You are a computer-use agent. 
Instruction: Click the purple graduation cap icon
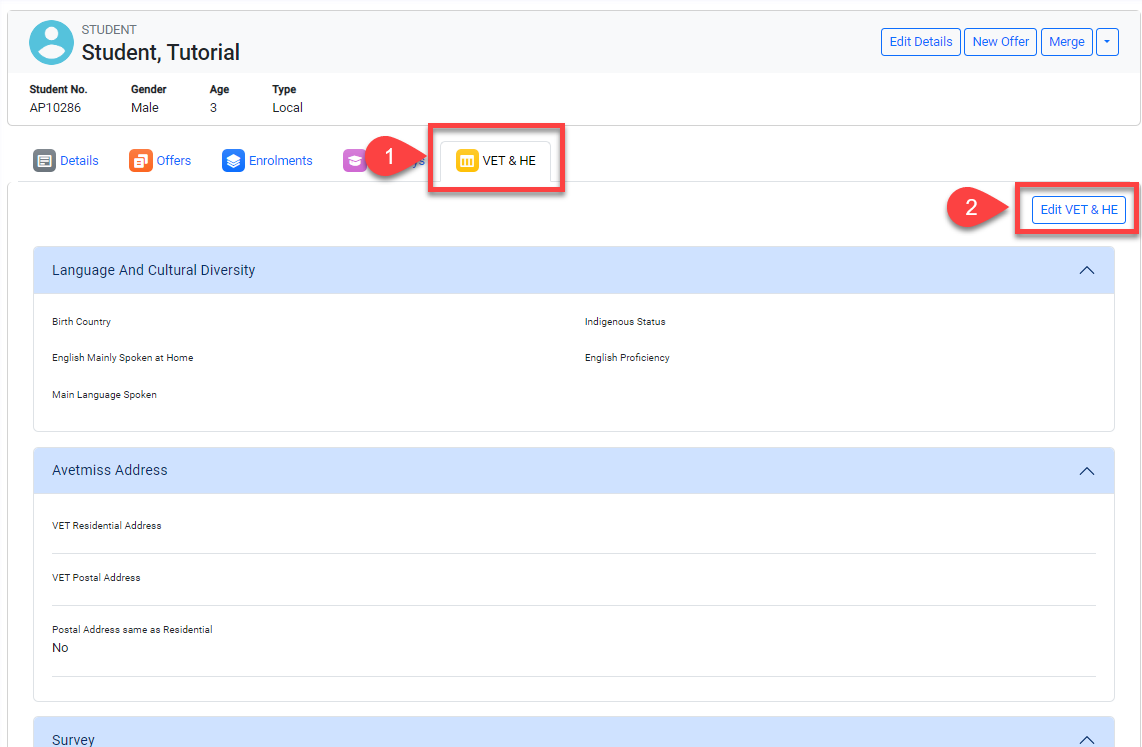click(354, 161)
